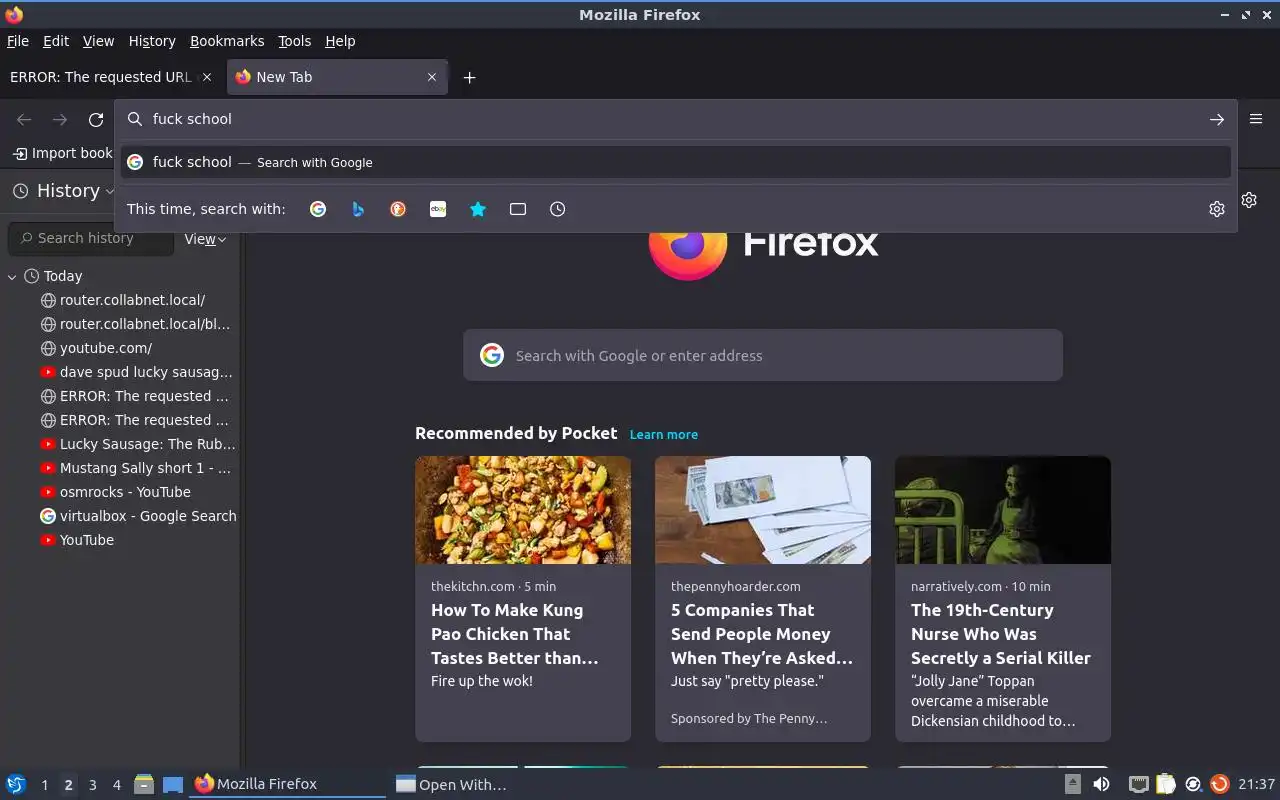
Task: Open the History menu in menu bar
Action: 152,41
